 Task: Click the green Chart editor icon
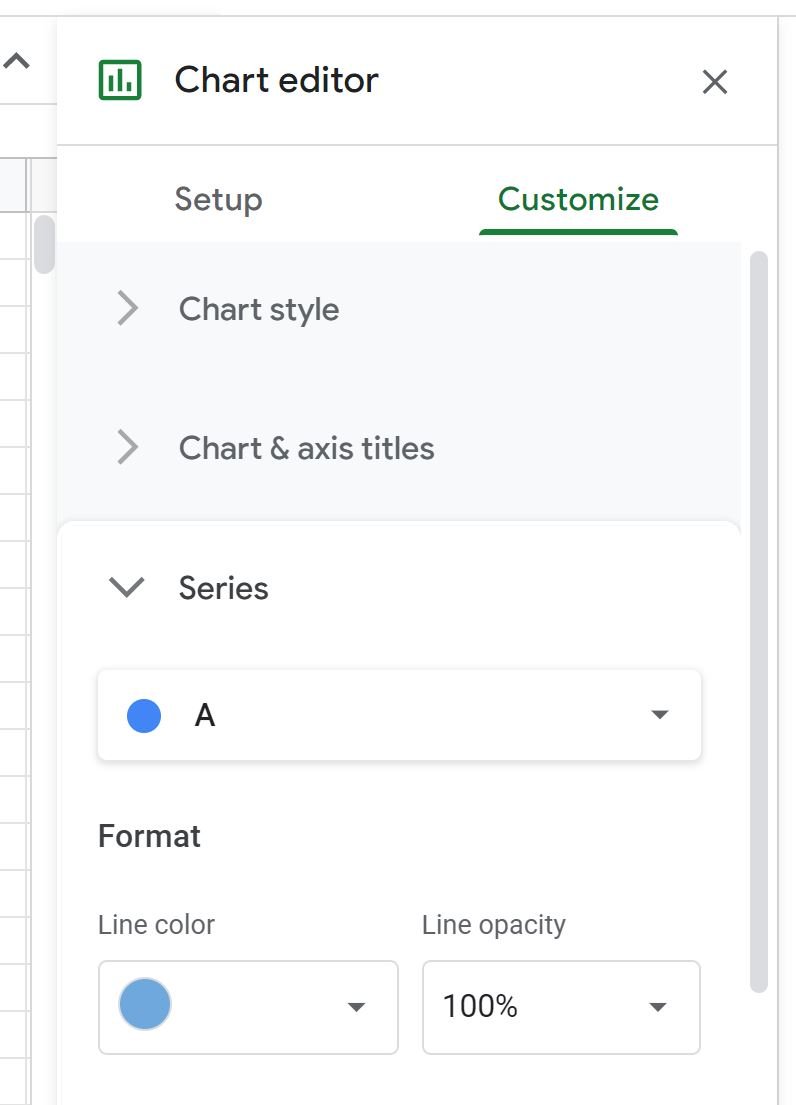(120, 80)
